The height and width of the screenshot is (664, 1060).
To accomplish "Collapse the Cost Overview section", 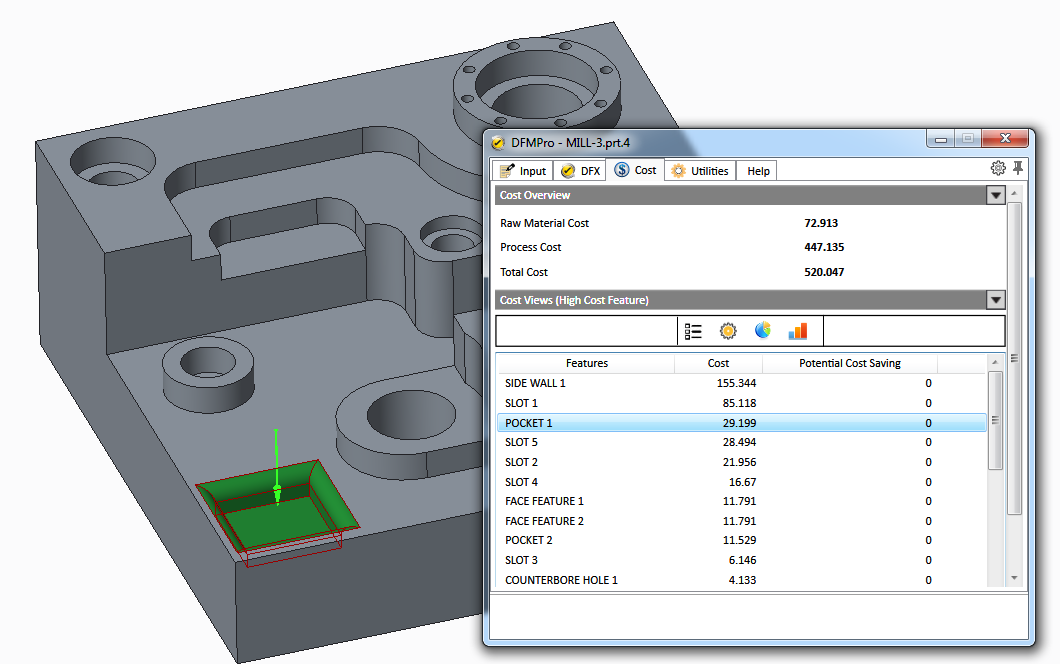I will point(995,195).
